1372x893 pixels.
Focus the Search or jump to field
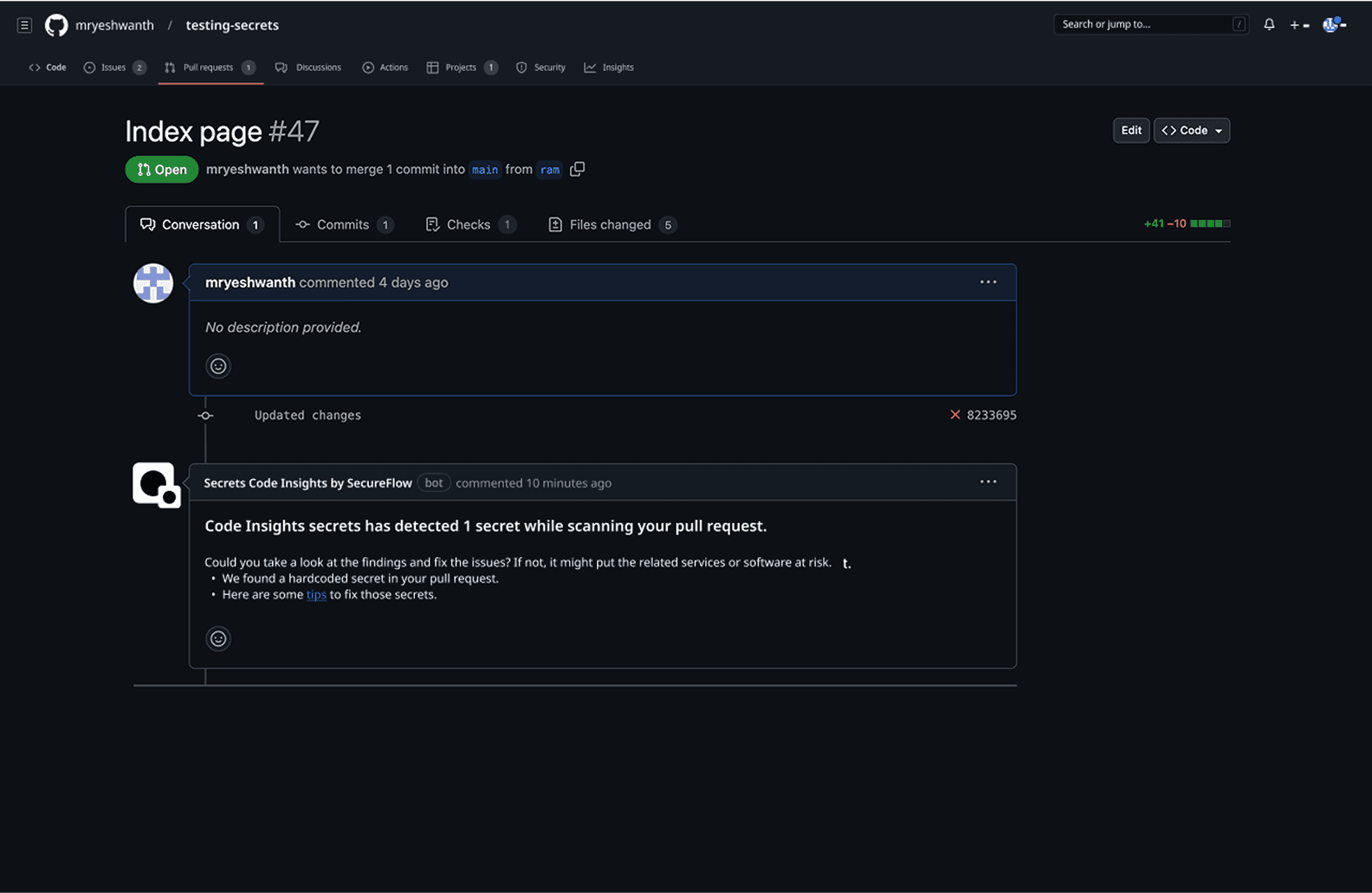pos(1150,24)
